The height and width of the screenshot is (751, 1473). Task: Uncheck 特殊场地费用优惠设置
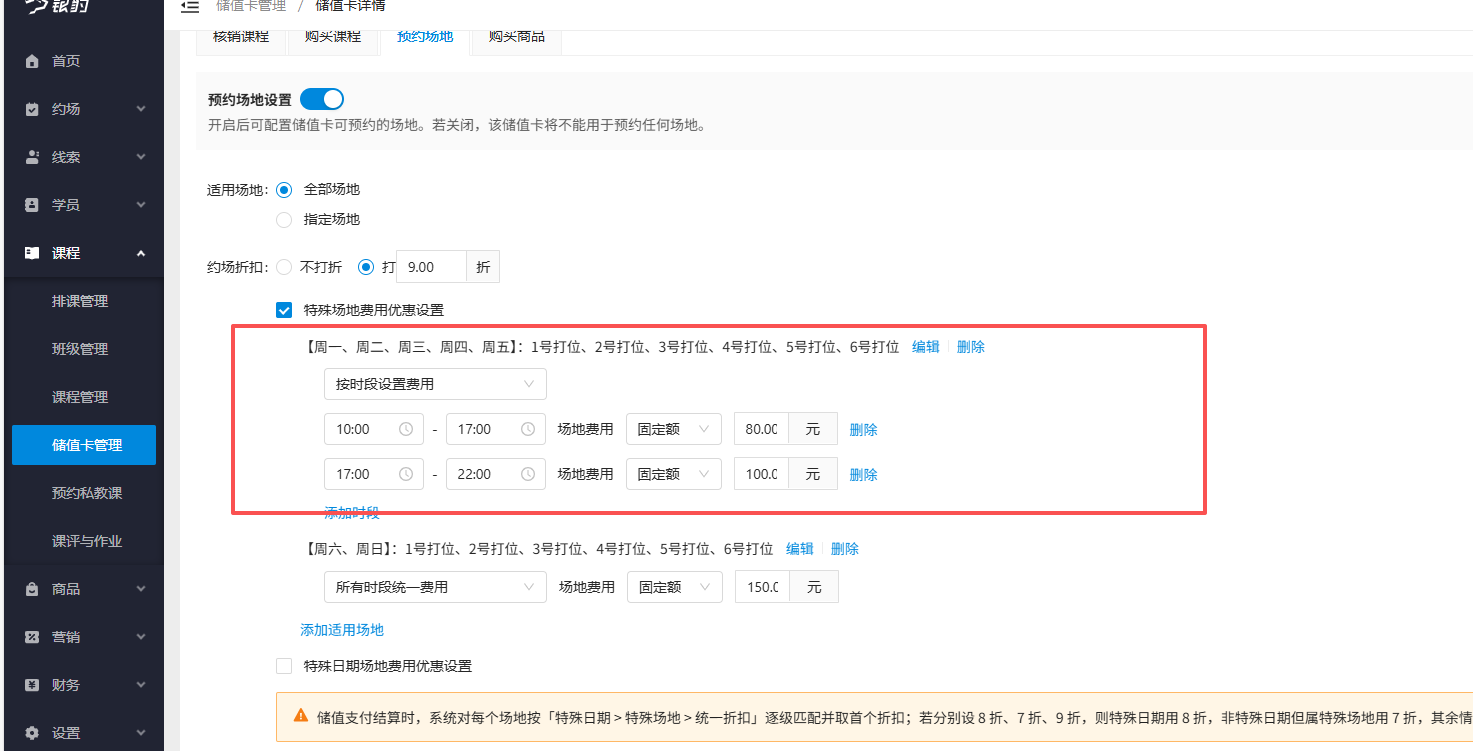[x=284, y=310]
